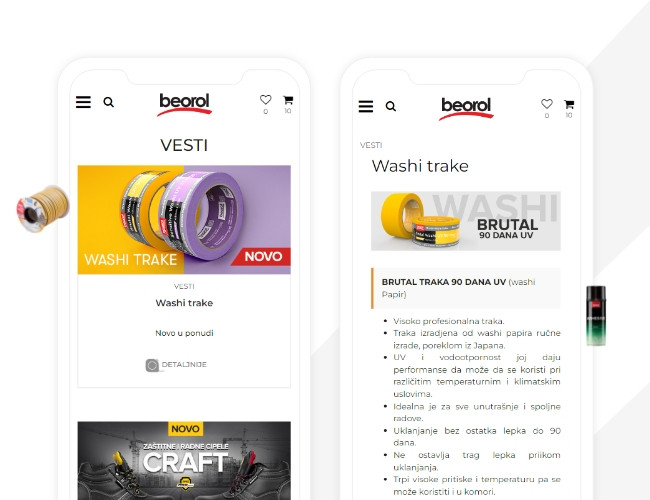Open the CRAFT shoes banner

pyautogui.click(x=184, y=461)
